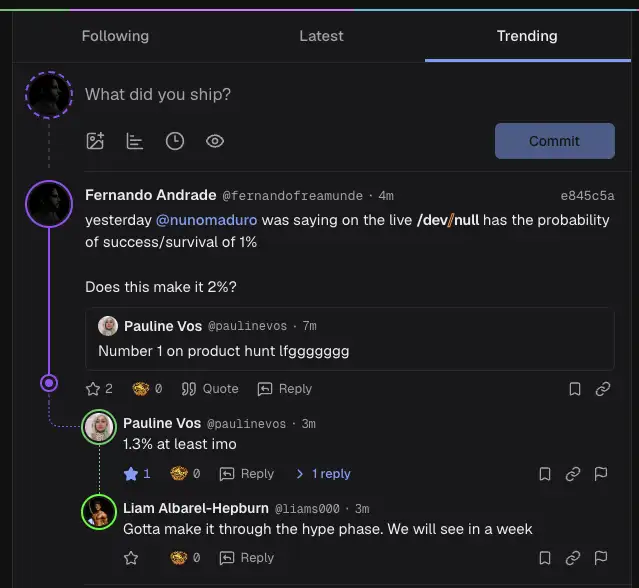This screenshot has height=588, width=639.
Task: Copy link to Liam's hype phase reply
Action: 573,558
